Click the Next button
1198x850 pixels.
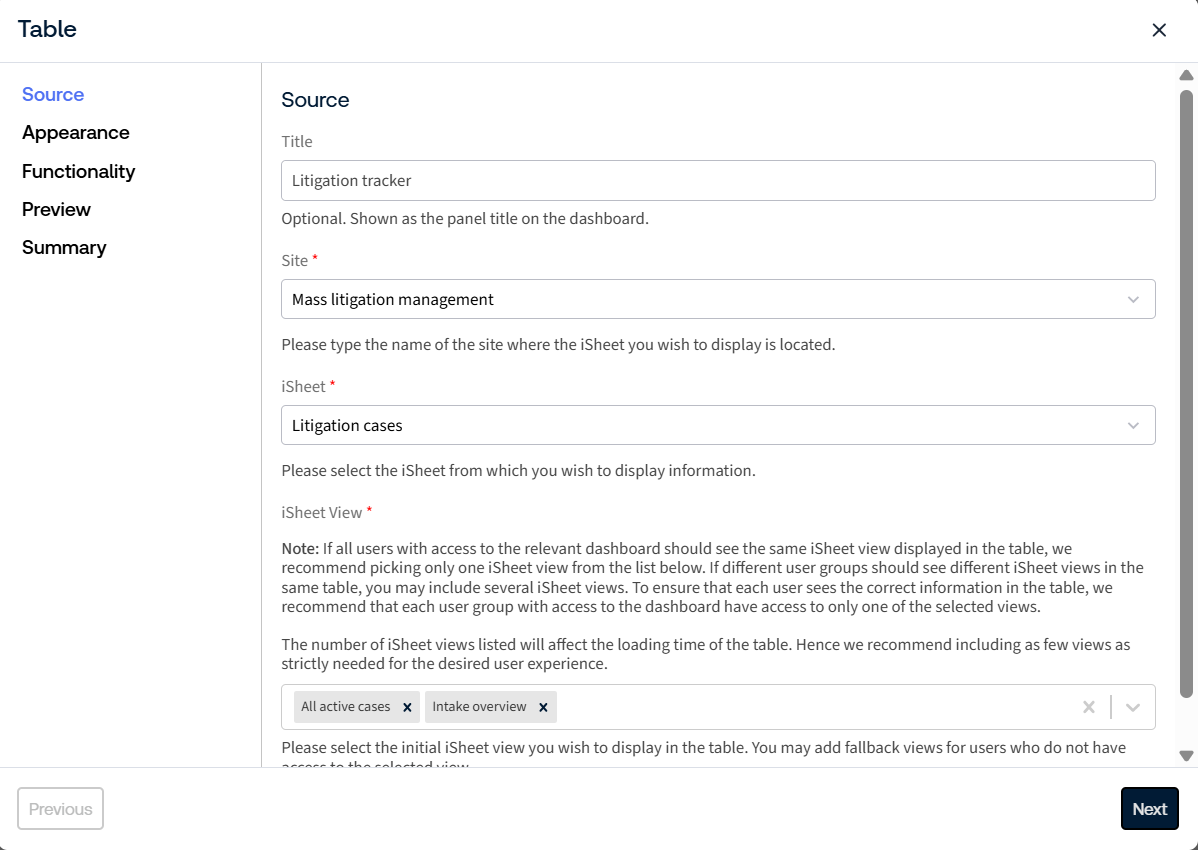tap(1149, 809)
